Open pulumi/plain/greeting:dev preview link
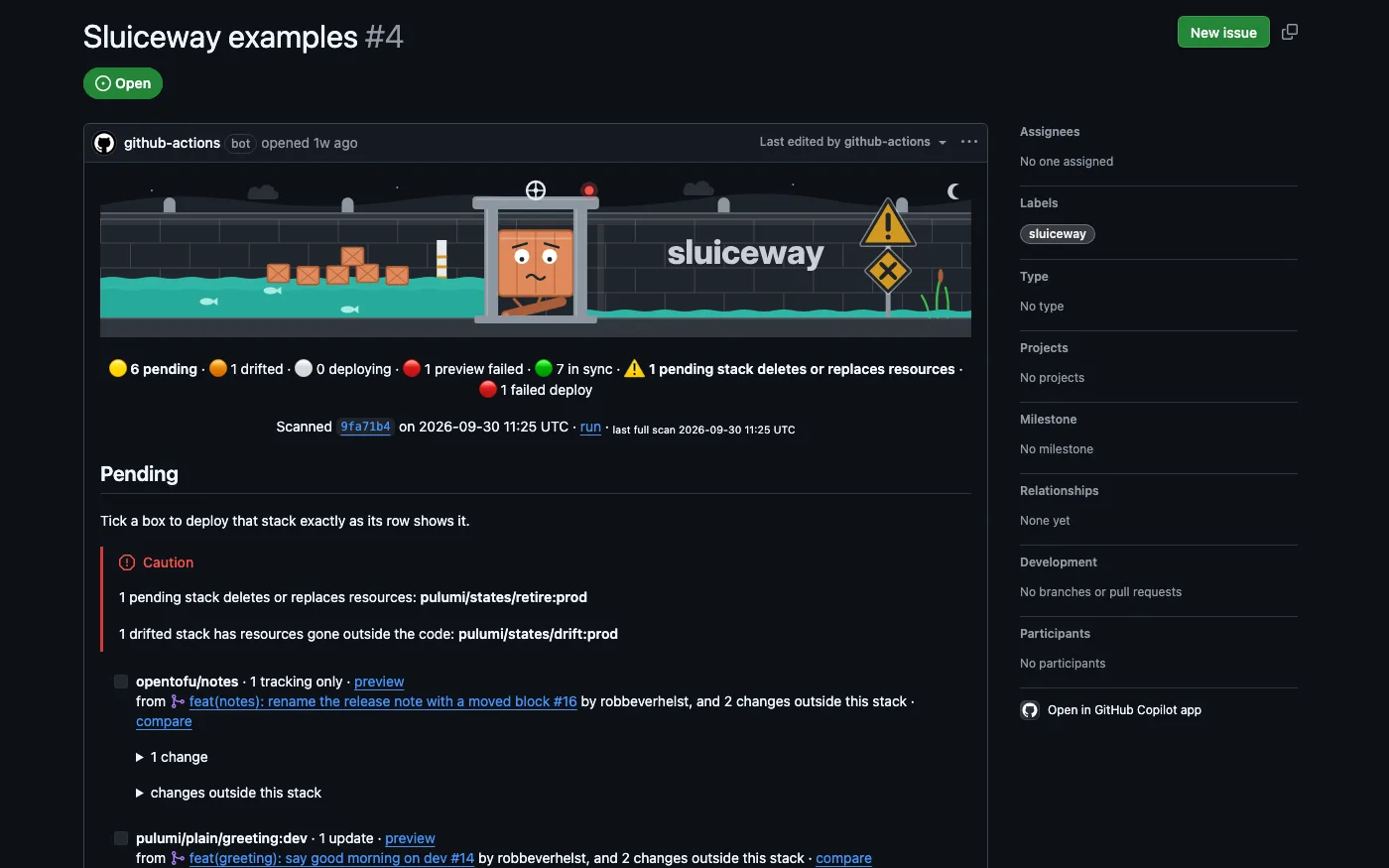The image size is (1389, 868). click(410, 838)
